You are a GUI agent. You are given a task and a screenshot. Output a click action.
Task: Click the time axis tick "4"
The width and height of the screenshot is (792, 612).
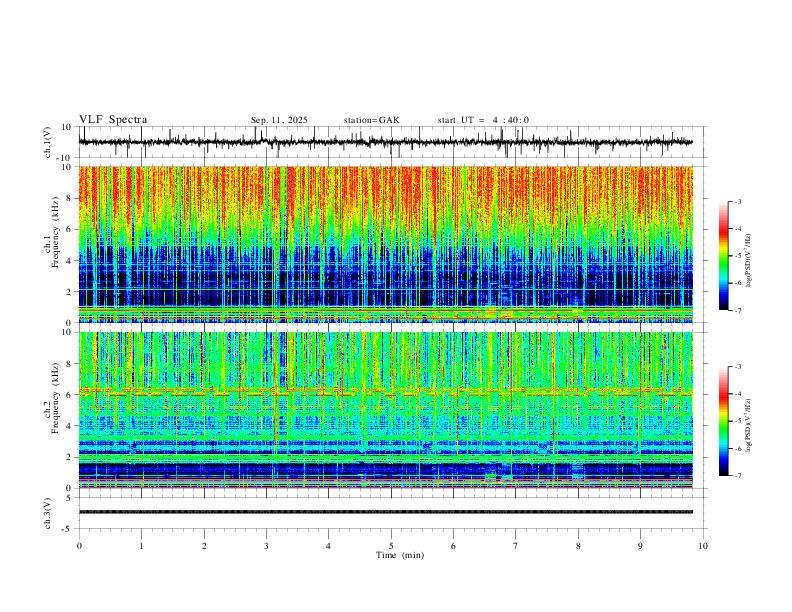tap(328, 546)
